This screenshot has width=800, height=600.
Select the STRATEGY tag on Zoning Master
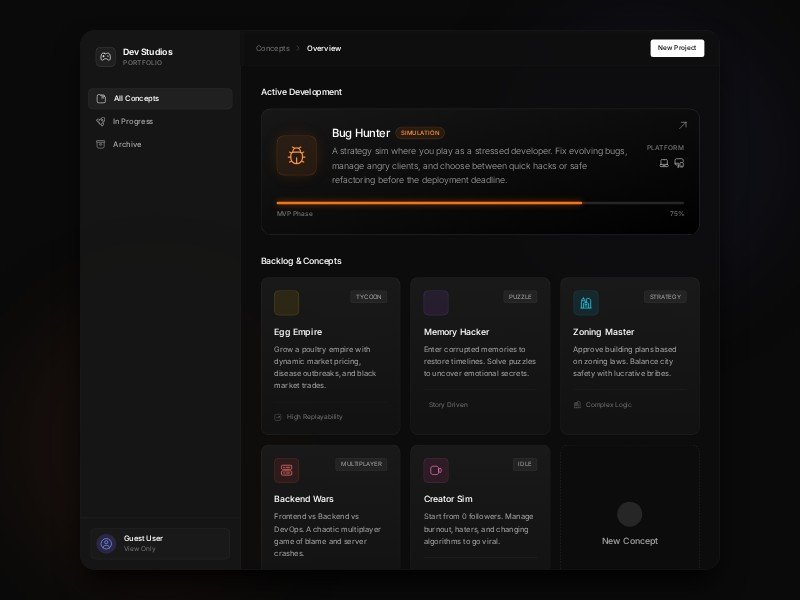click(x=665, y=297)
